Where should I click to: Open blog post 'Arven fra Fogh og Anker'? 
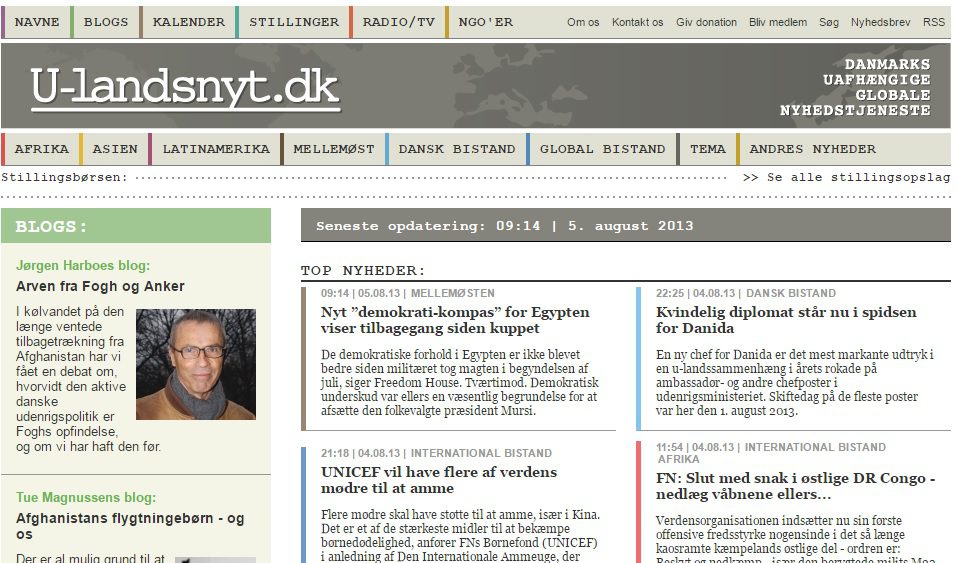tap(100, 286)
